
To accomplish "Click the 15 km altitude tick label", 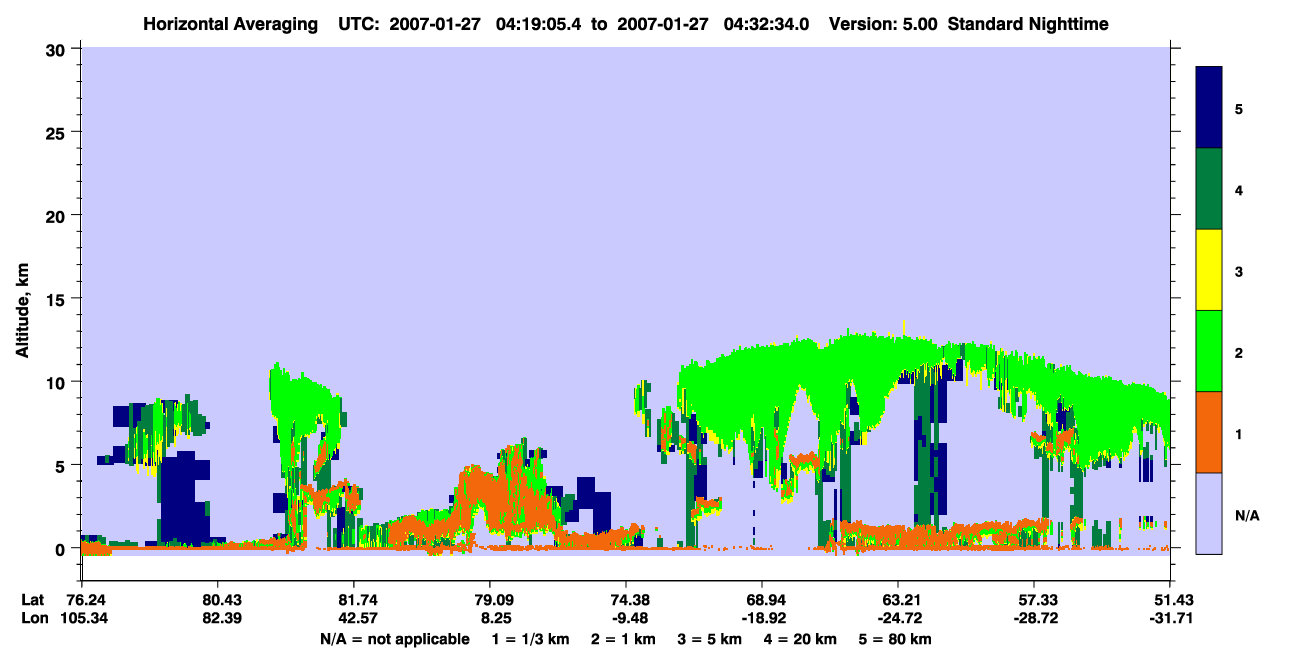I will (x=58, y=299).
